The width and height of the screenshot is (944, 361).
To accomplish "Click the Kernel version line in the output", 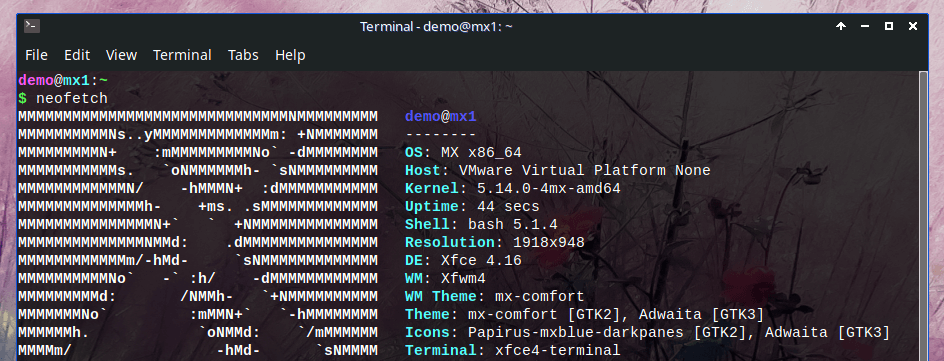I will coord(512,188).
